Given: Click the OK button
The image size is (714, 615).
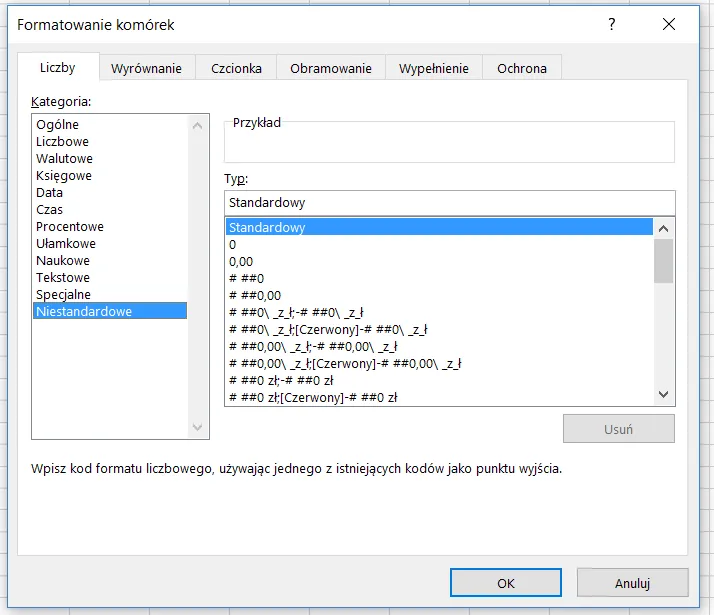Looking at the screenshot, I should pos(505,583).
